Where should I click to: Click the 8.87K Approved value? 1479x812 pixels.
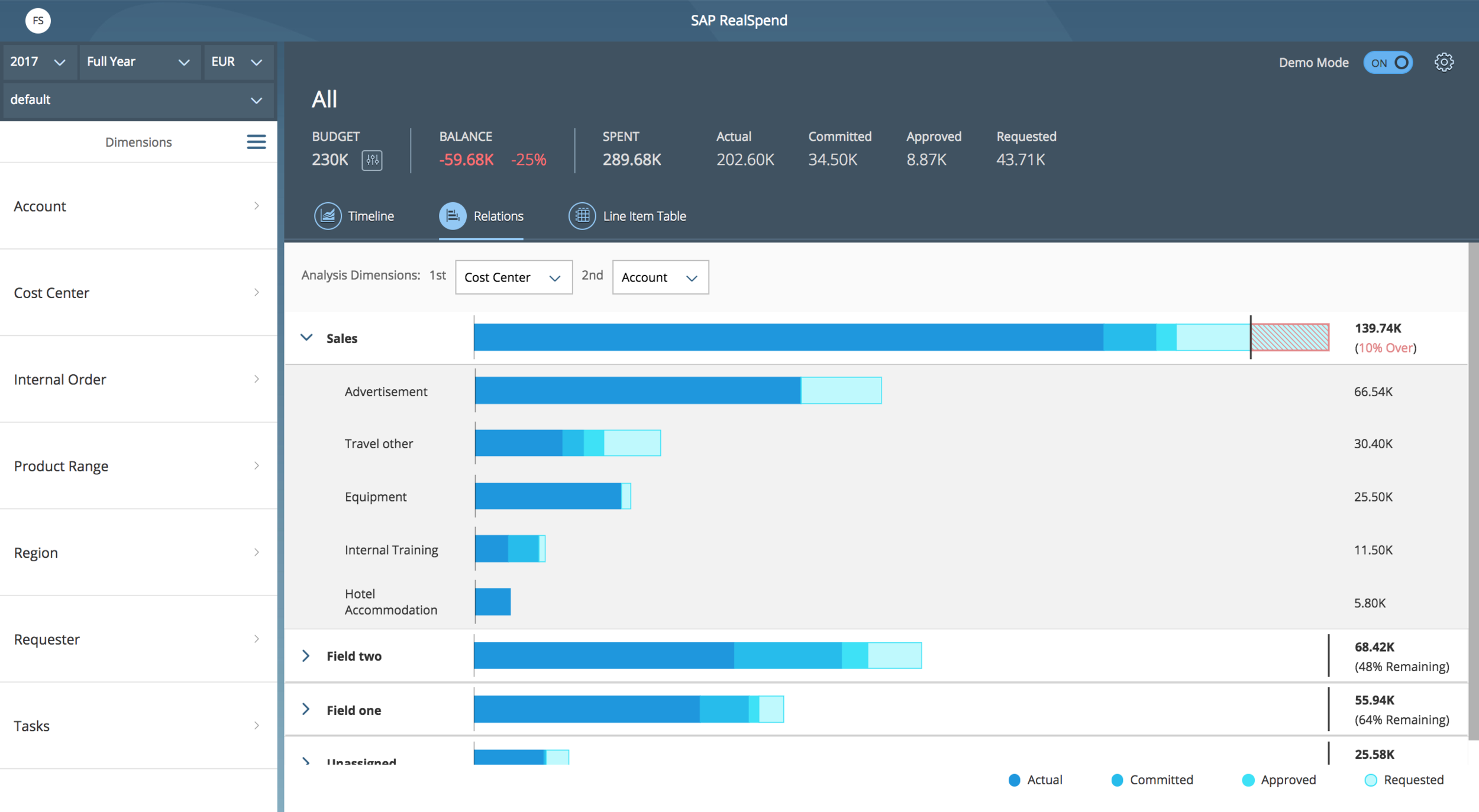pyautogui.click(x=926, y=160)
